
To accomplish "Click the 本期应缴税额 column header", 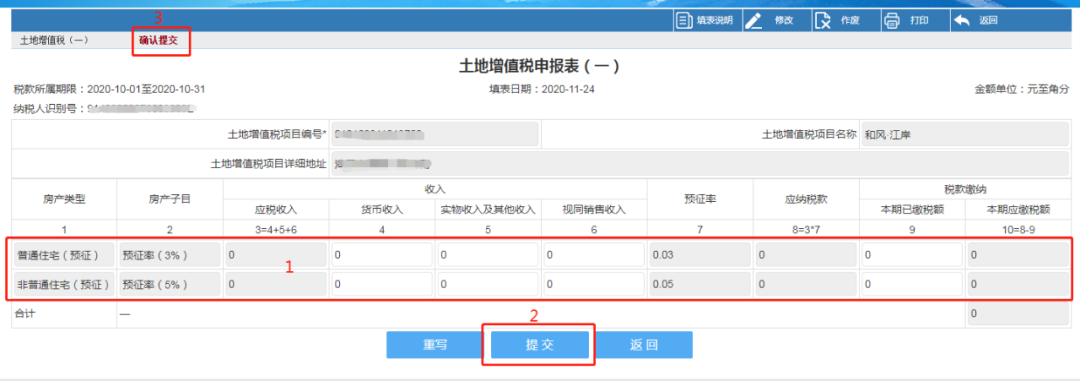I will 1018,210.
